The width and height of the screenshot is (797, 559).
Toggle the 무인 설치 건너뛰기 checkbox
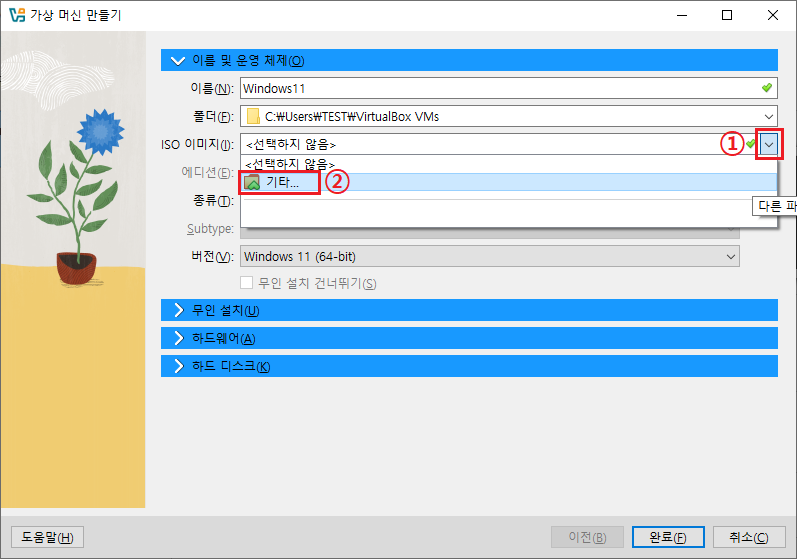point(247,283)
